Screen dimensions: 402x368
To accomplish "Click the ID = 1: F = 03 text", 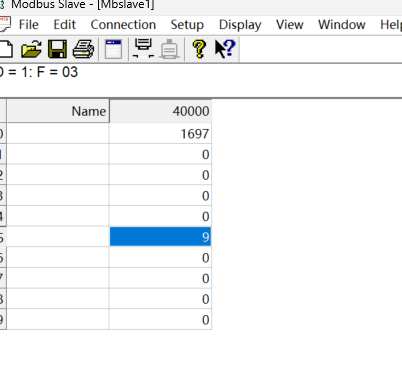I will tap(38, 72).
